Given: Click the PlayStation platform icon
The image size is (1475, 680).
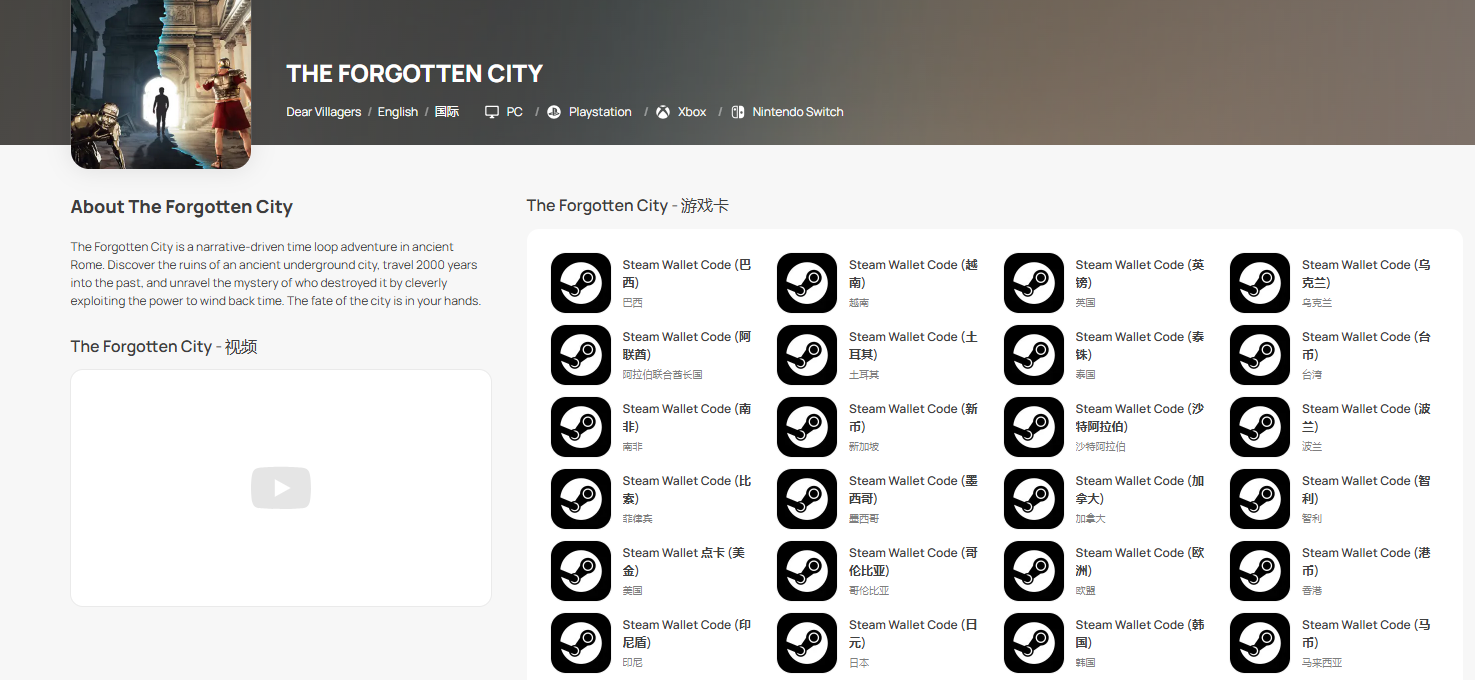Looking at the screenshot, I should 554,112.
